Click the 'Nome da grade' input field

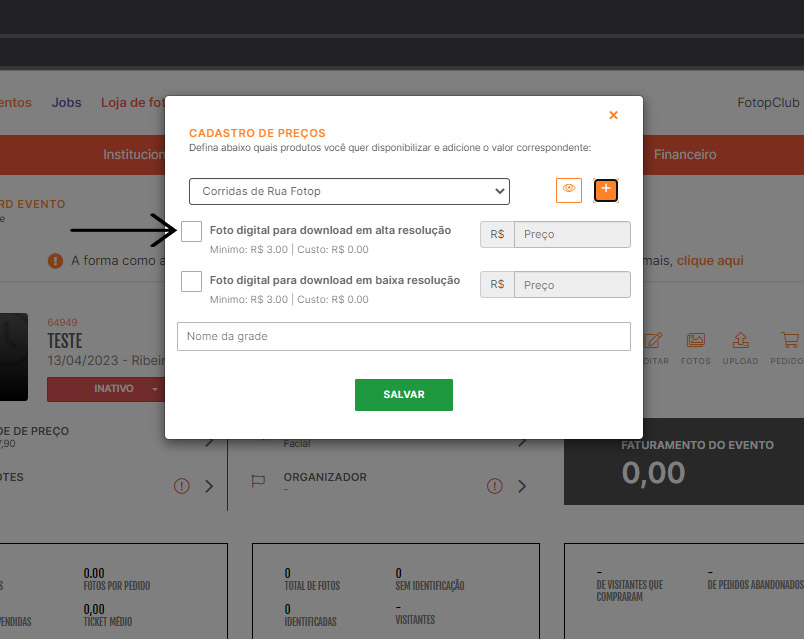403,336
